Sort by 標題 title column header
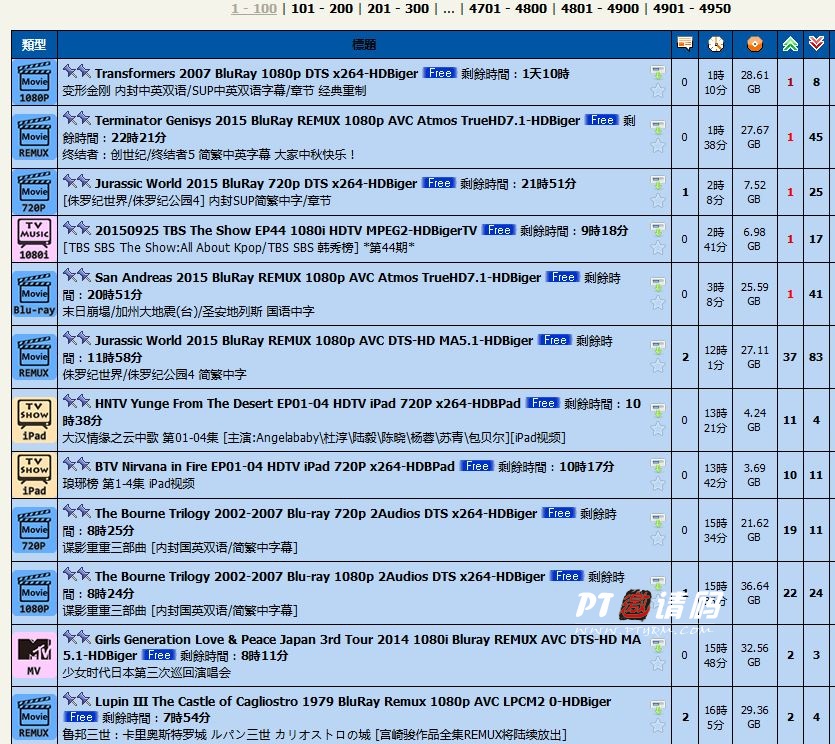835x744 pixels. tap(364, 44)
